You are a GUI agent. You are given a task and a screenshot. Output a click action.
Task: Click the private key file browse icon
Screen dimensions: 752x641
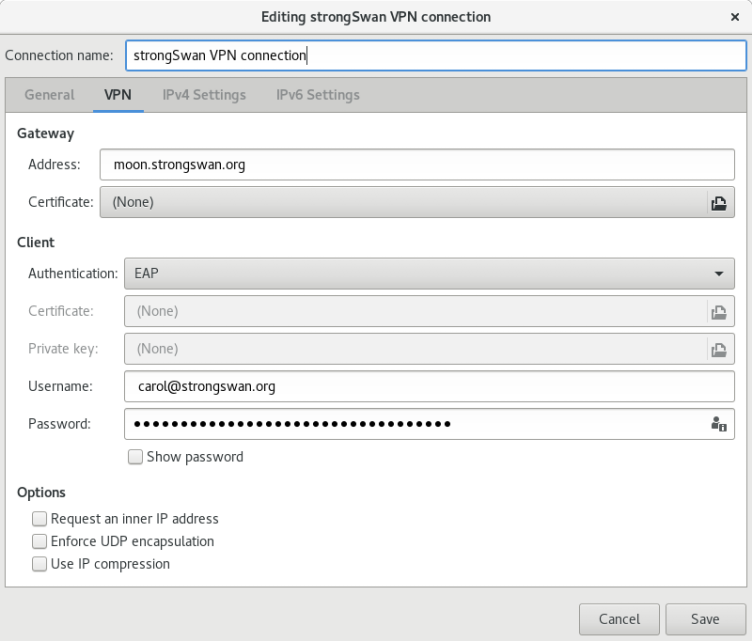point(718,349)
